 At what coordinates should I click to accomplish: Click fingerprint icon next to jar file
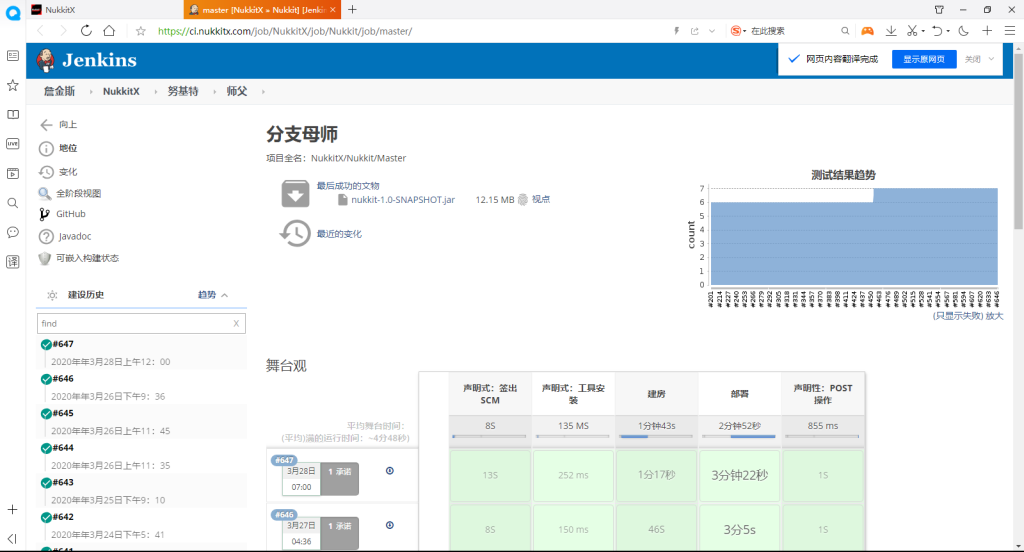pos(522,199)
